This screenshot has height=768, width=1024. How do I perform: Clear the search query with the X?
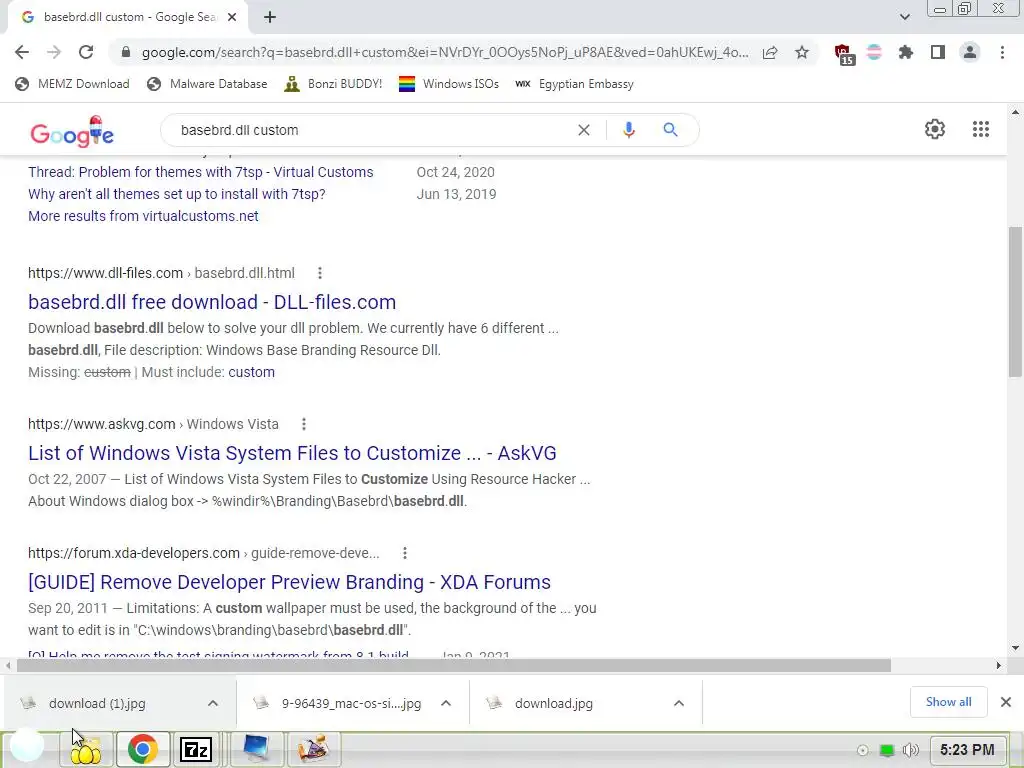click(x=584, y=130)
